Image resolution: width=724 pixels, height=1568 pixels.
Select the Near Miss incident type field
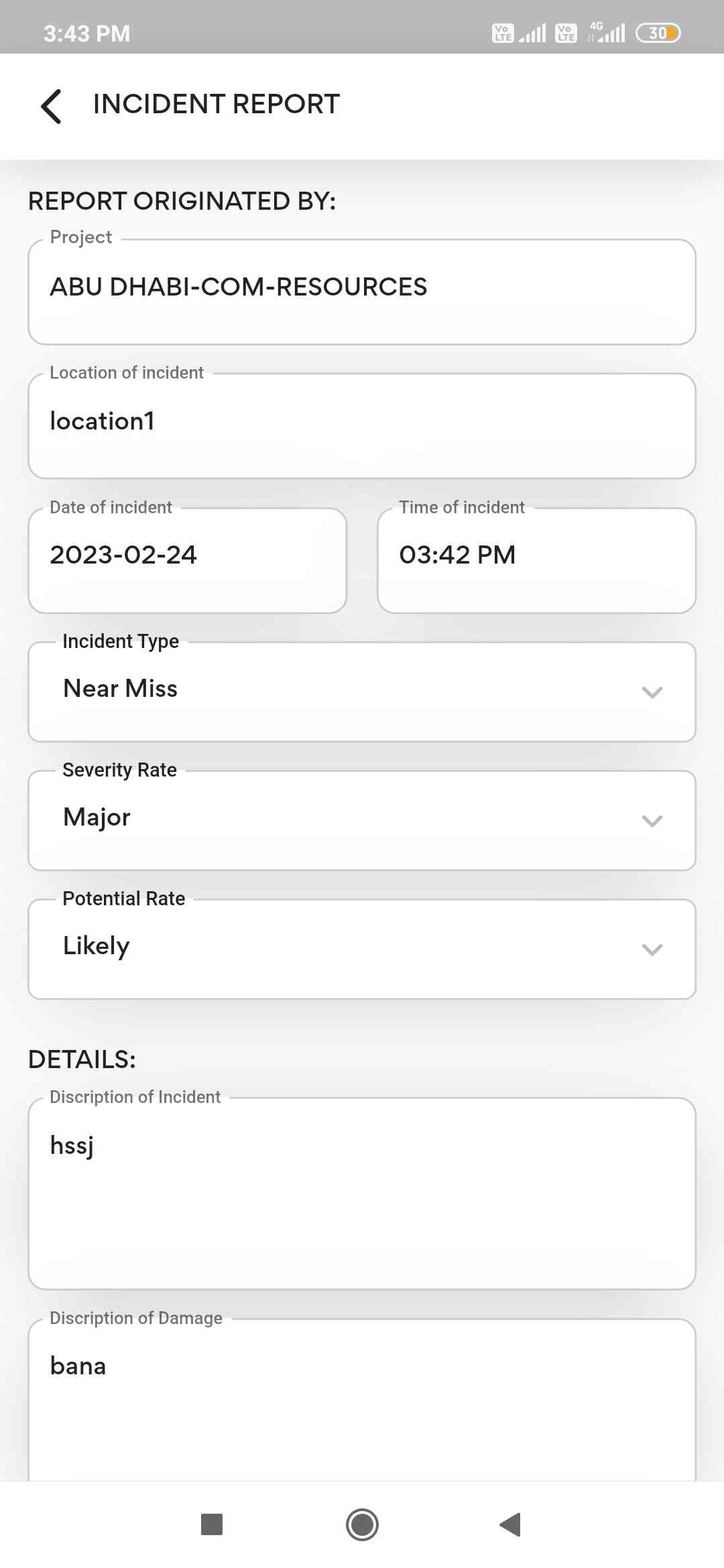click(x=335, y=691)
